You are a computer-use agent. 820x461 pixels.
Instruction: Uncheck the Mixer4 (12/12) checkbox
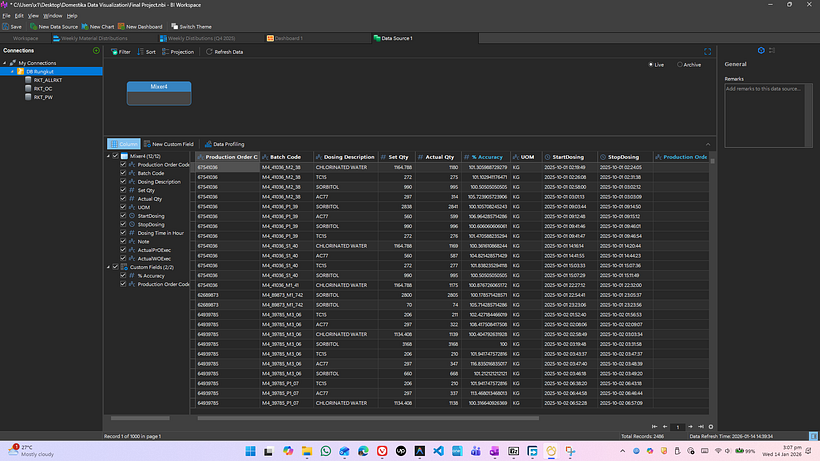[116, 156]
